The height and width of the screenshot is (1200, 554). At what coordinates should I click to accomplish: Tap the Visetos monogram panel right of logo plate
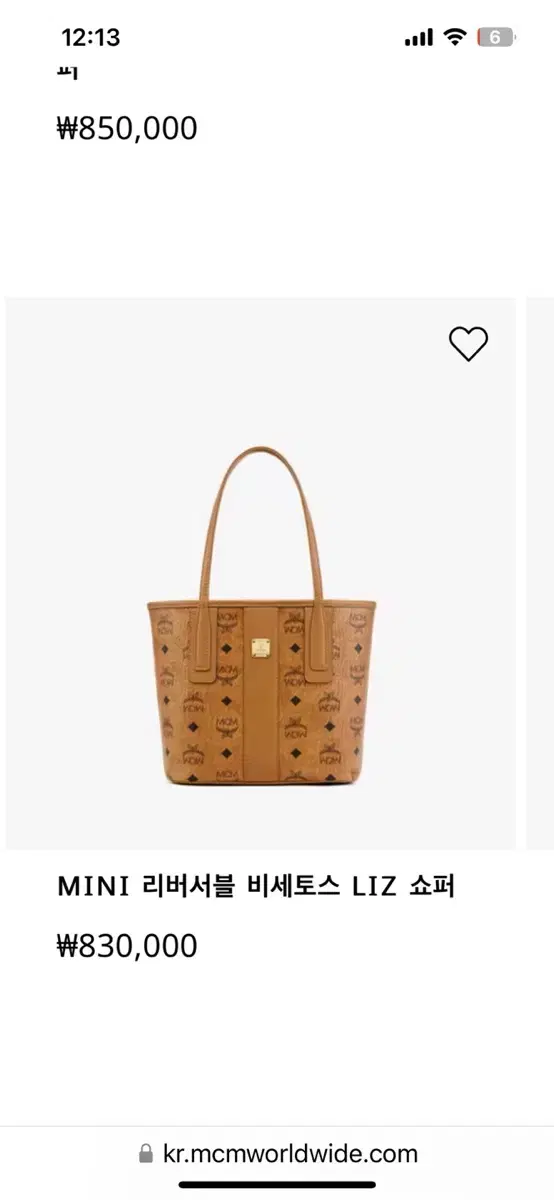click(x=322, y=690)
